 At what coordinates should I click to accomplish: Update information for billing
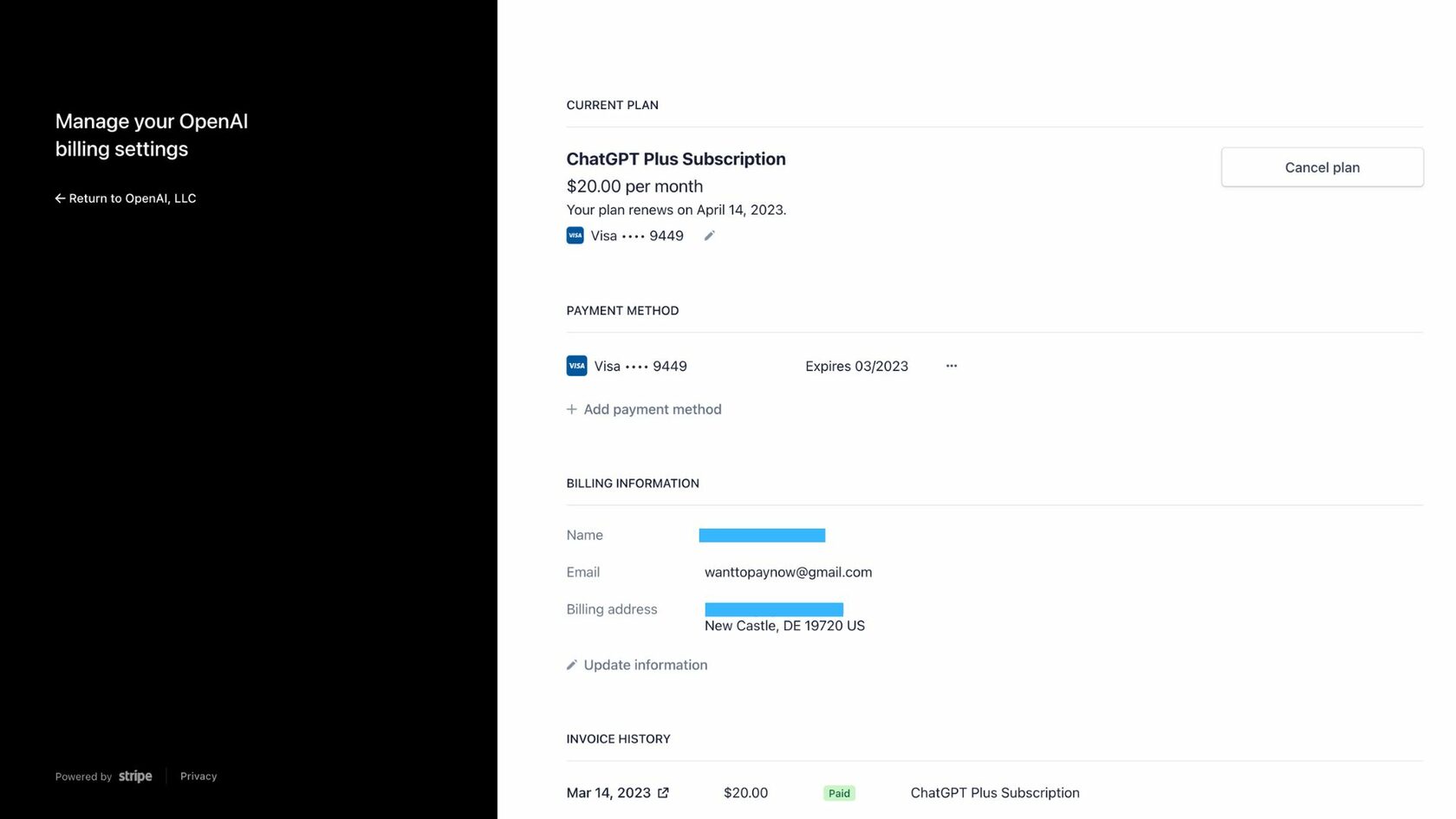click(x=637, y=665)
